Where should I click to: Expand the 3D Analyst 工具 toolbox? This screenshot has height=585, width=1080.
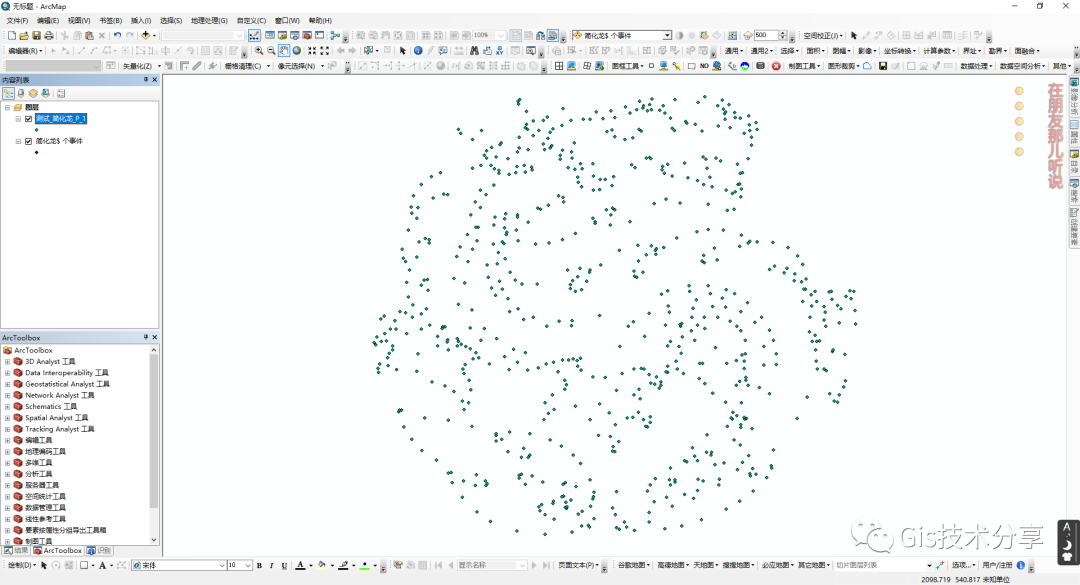(x=7, y=361)
